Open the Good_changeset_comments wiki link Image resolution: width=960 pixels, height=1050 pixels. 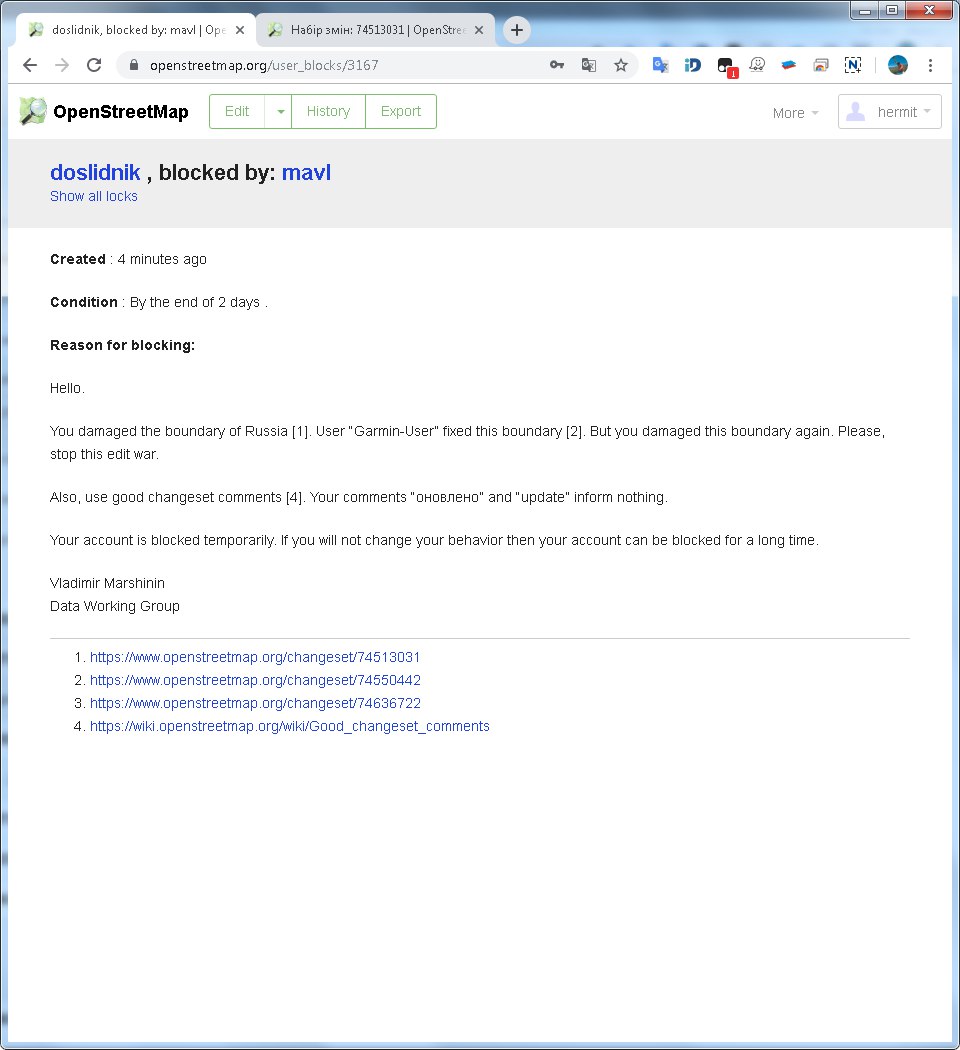290,726
